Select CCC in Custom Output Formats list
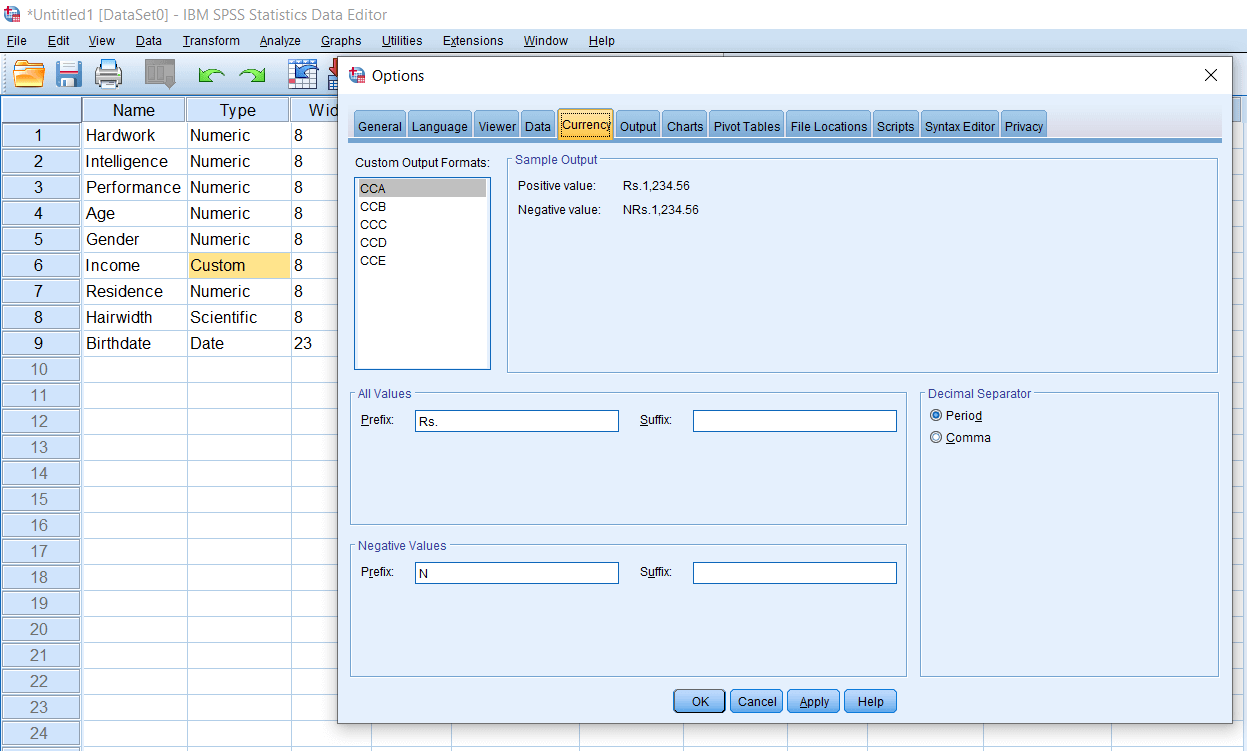 point(373,225)
